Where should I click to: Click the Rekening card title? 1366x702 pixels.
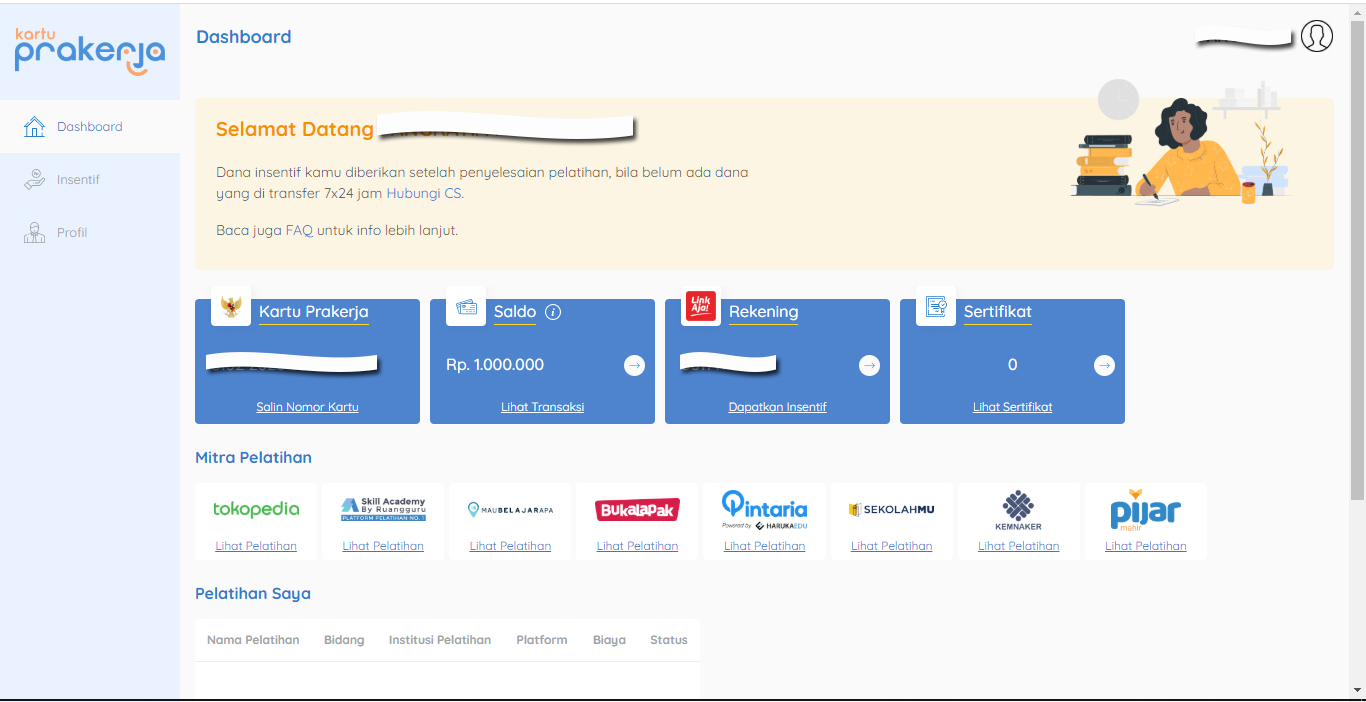coord(763,312)
